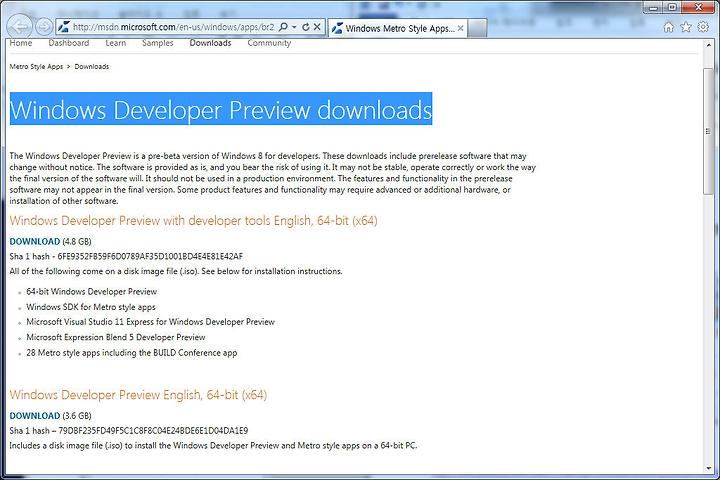720x480 pixels.
Task: Click list item 28 Metro style apps
Action: [x=132, y=353]
